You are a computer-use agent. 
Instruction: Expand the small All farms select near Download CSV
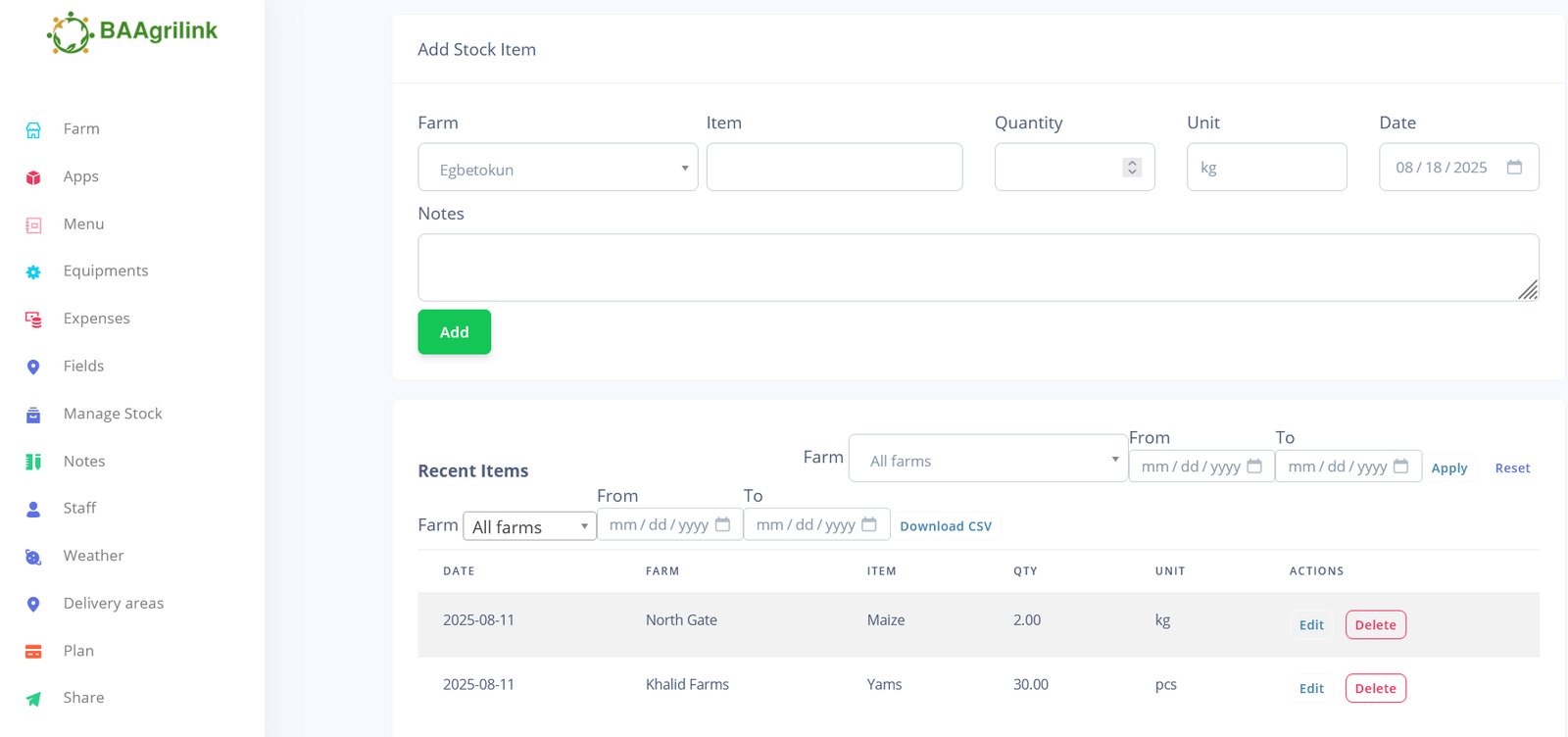point(529,526)
